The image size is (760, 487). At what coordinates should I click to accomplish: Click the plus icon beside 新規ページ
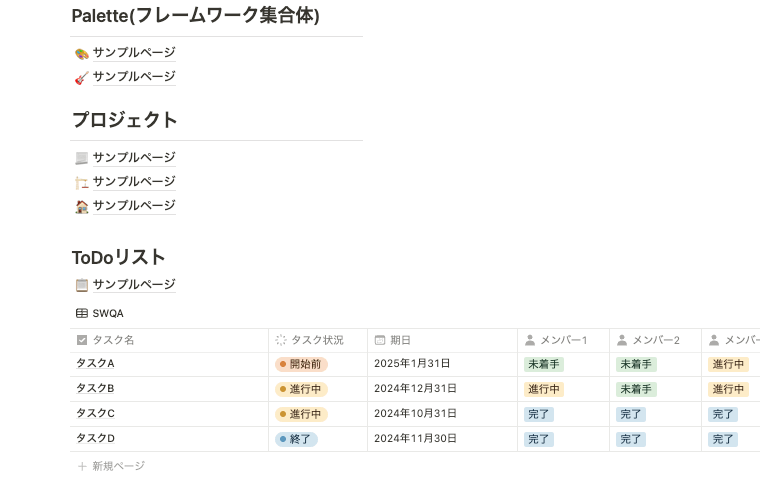(83, 466)
